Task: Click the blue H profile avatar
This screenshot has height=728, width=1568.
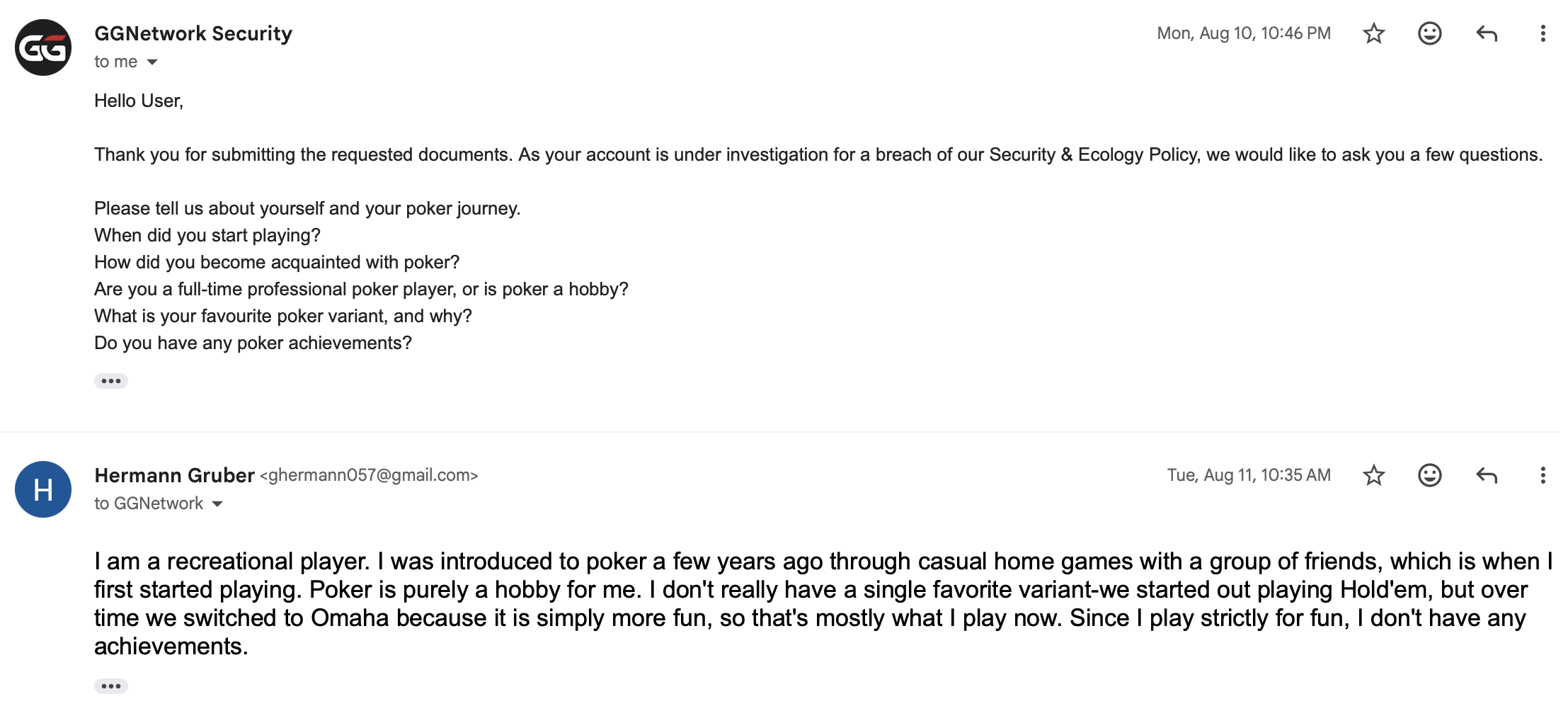Action: click(43, 489)
